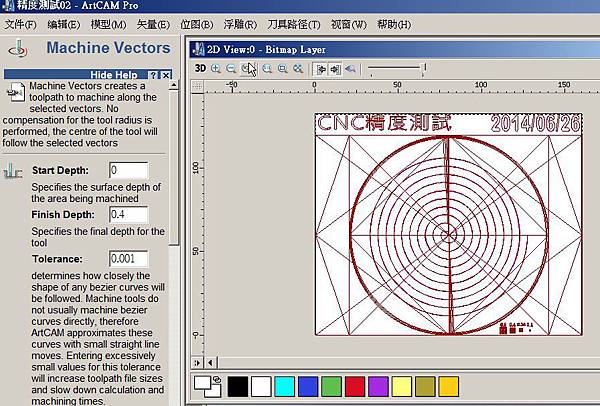Switch to 3D view button
Image resolution: width=600 pixels, height=406 pixels.
[200, 69]
